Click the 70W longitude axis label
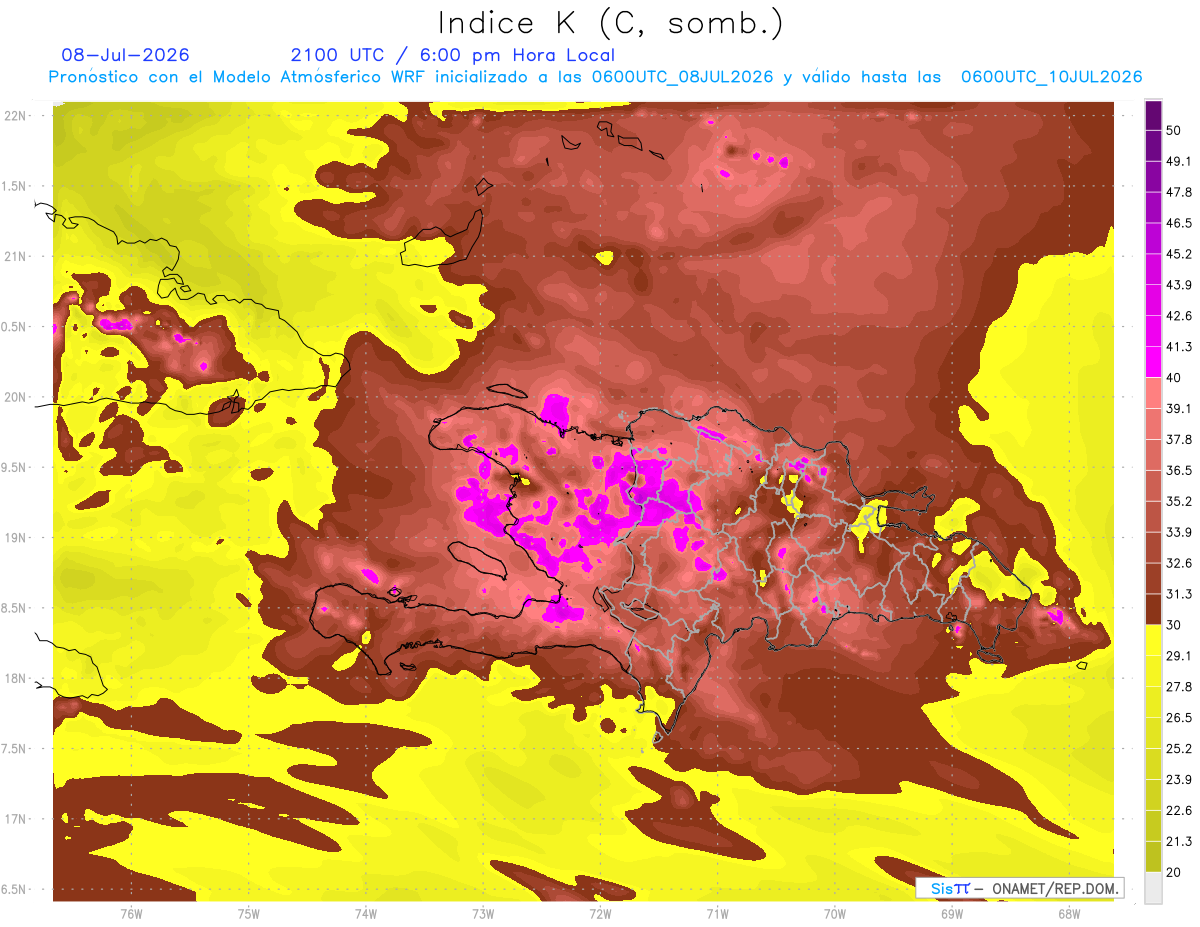Screen dimensions: 1200x927 [834, 914]
